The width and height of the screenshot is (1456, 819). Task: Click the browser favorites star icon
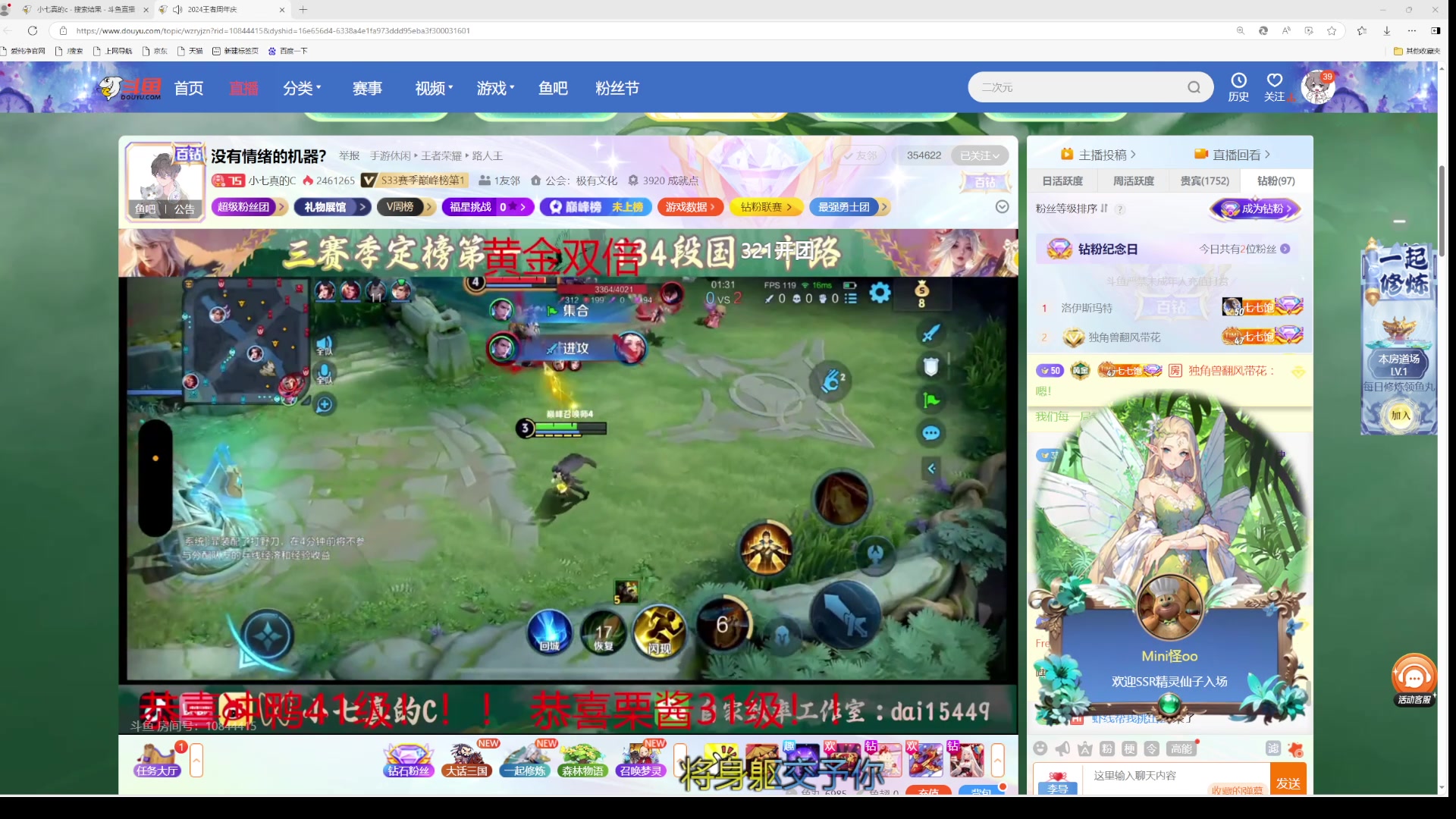1332,30
